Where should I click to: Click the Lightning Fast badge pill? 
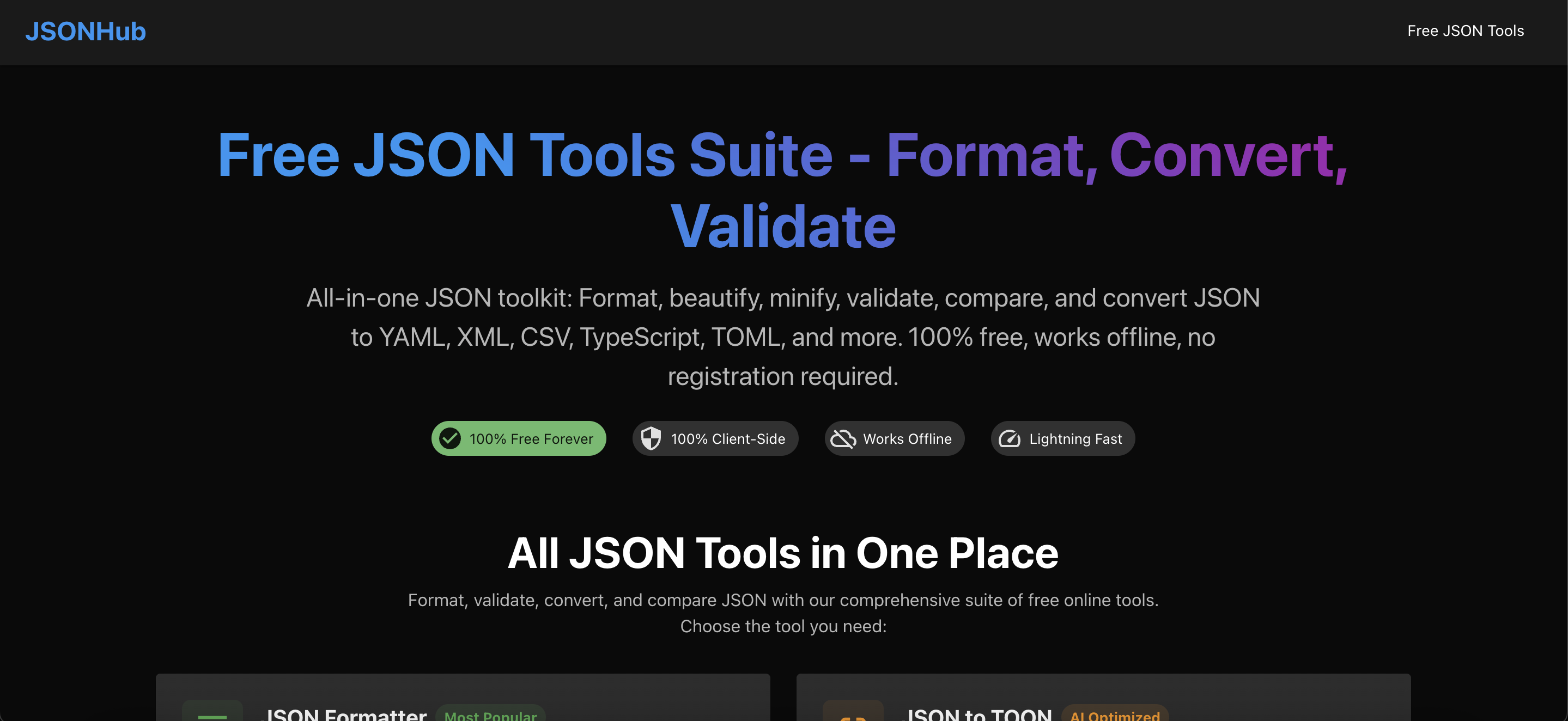pyautogui.click(x=1062, y=438)
